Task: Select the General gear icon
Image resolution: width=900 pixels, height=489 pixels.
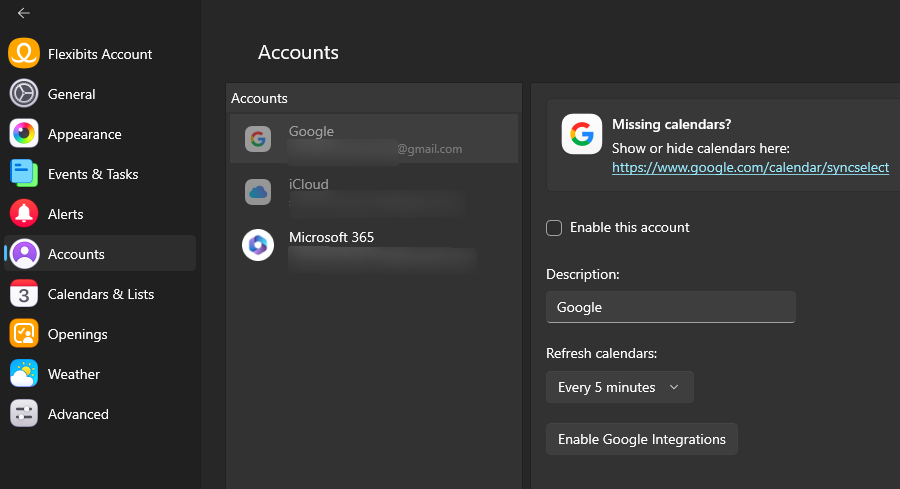Action: click(x=24, y=94)
